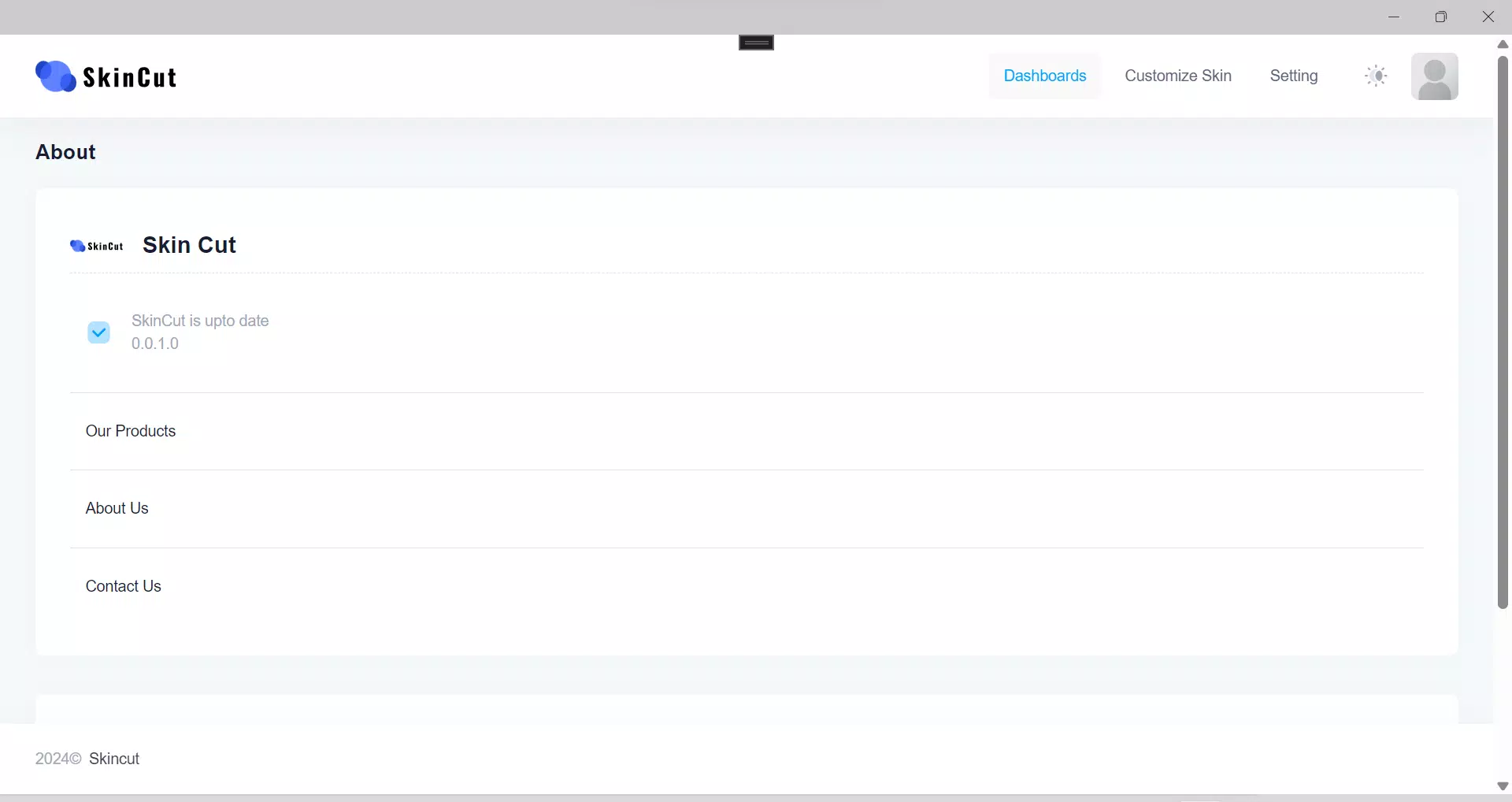Toggle the light/dark theme sun icon
The image size is (1512, 802).
point(1376,76)
